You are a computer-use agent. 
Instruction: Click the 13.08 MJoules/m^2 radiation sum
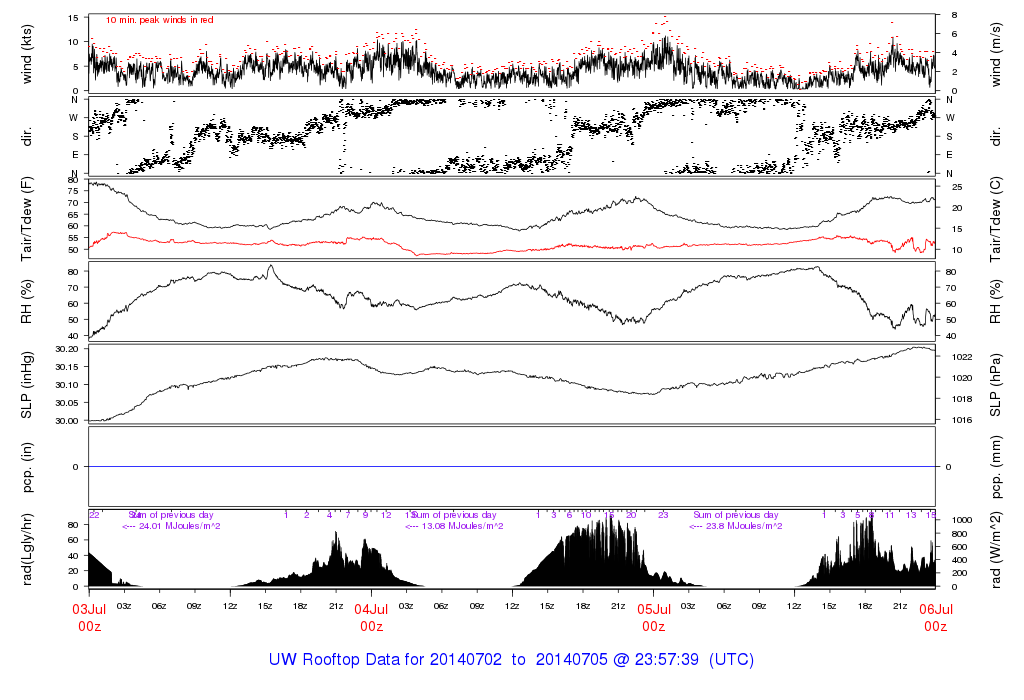pos(456,526)
